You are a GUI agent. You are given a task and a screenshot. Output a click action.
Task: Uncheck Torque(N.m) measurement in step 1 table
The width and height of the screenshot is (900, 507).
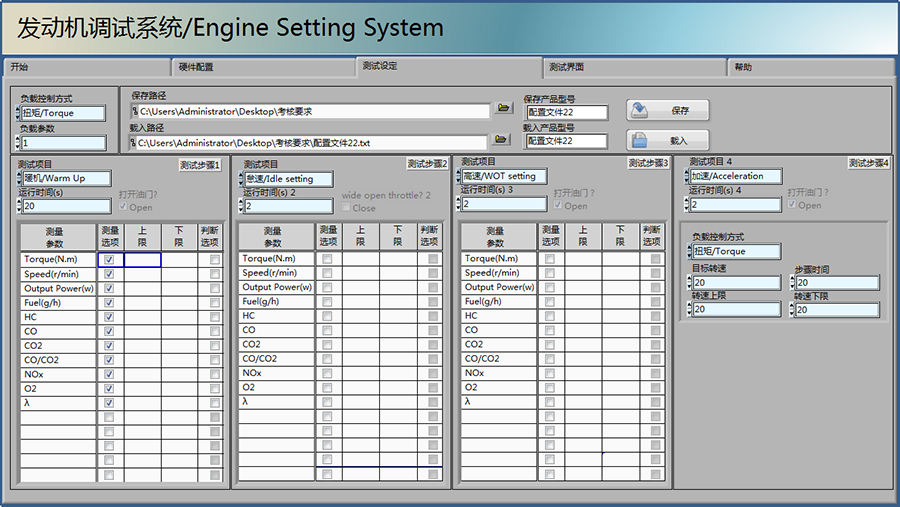pyautogui.click(x=109, y=260)
